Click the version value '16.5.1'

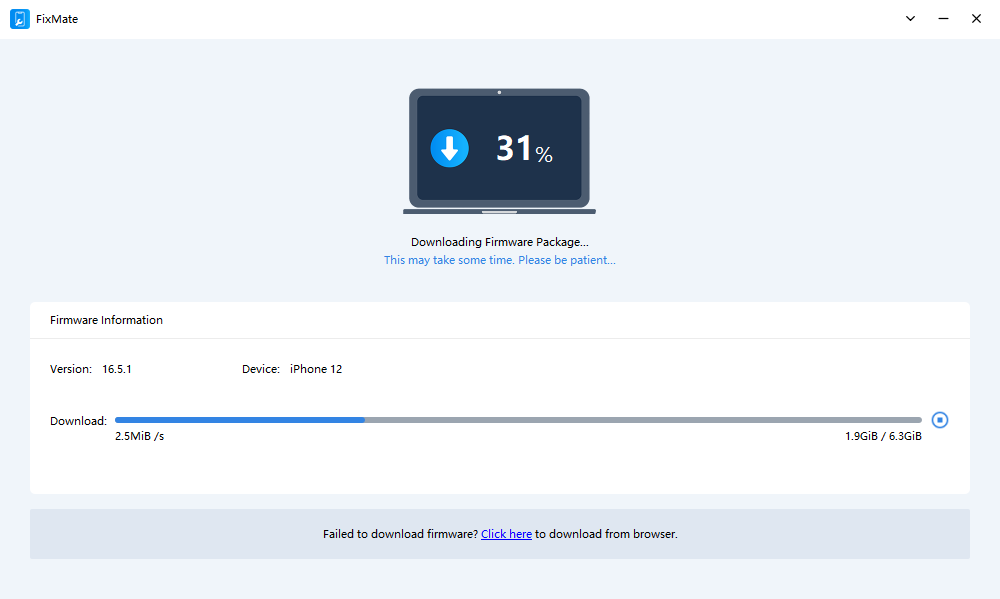pyautogui.click(x=117, y=369)
